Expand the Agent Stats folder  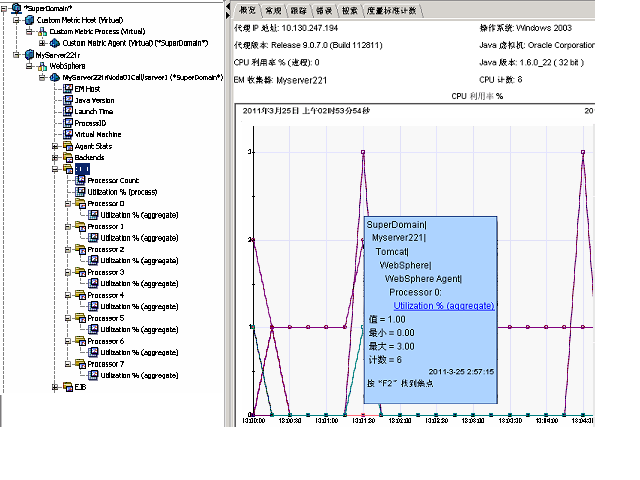[55, 146]
